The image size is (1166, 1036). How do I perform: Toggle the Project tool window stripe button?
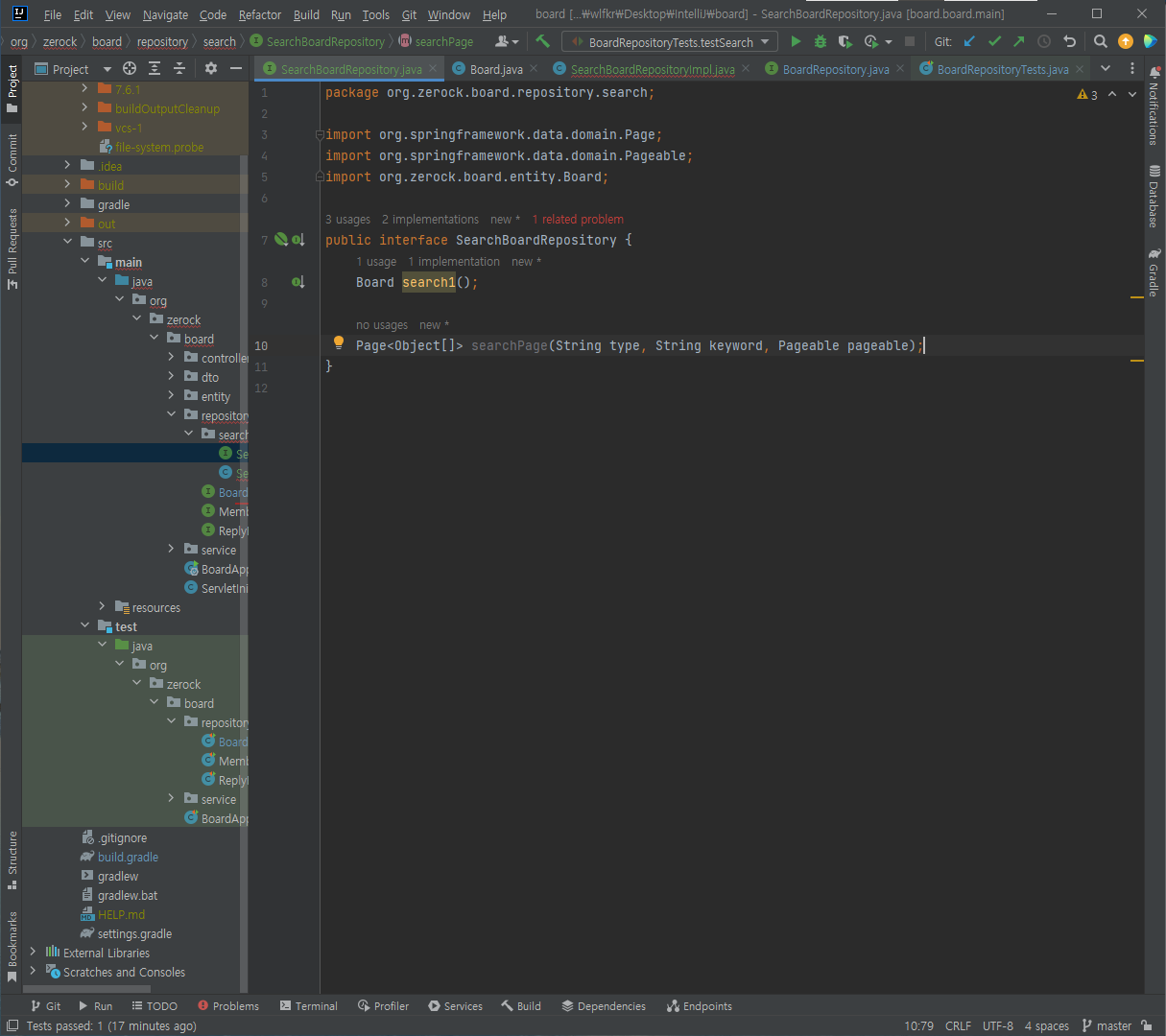[x=12, y=88]
